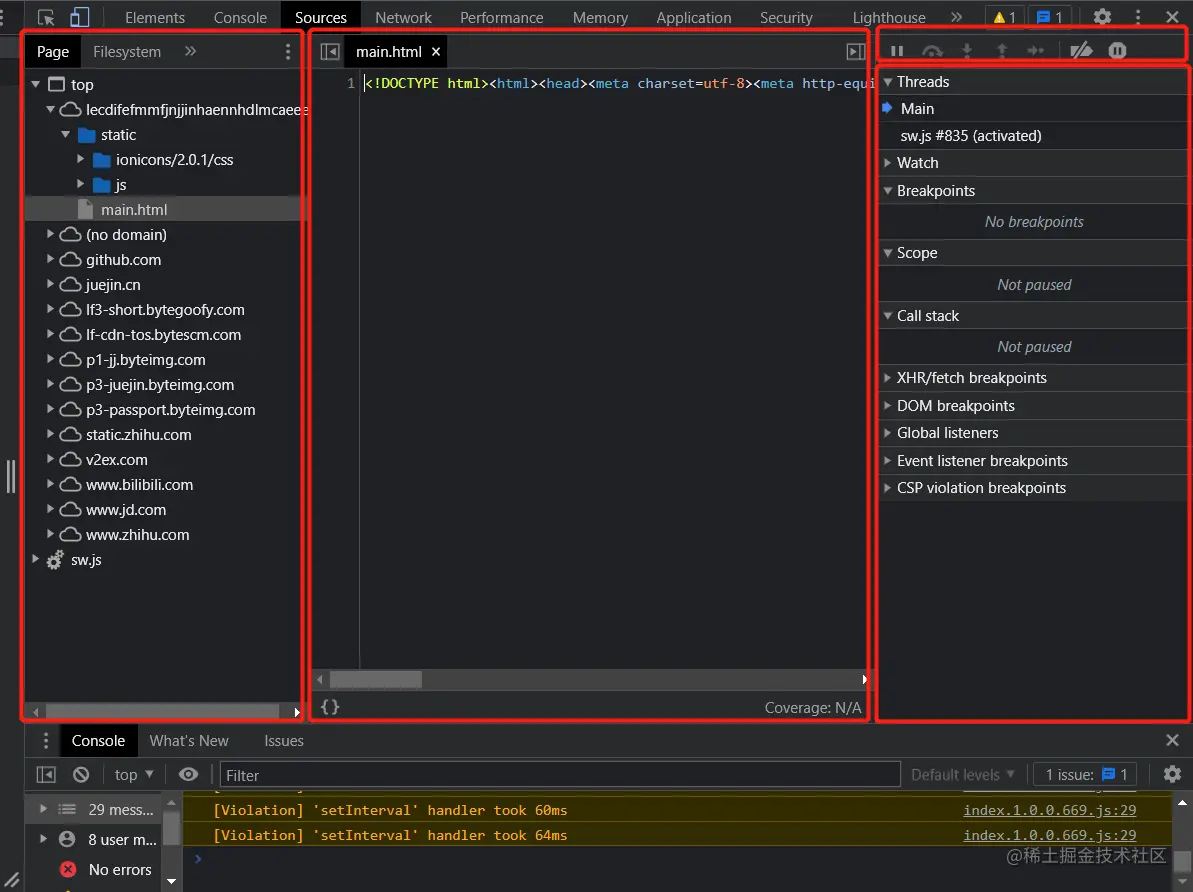Click the No errors red icon entry

coord(107,869)
